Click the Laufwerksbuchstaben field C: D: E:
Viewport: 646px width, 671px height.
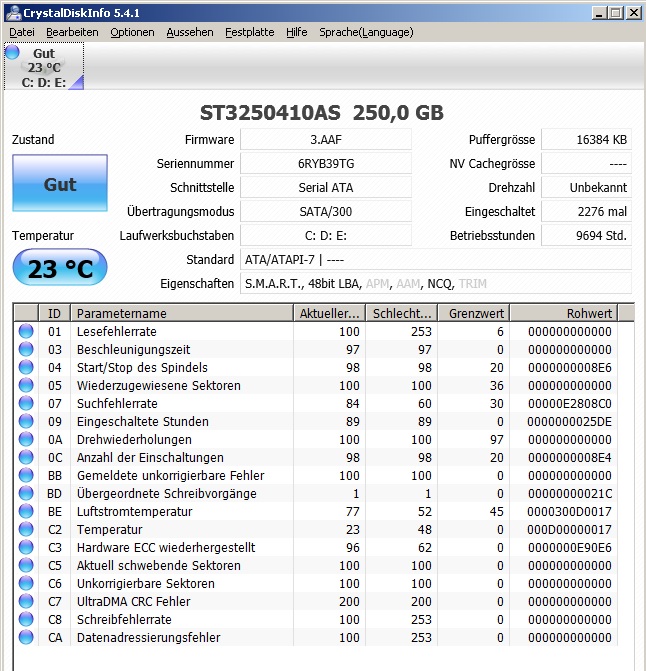[326, 235]
